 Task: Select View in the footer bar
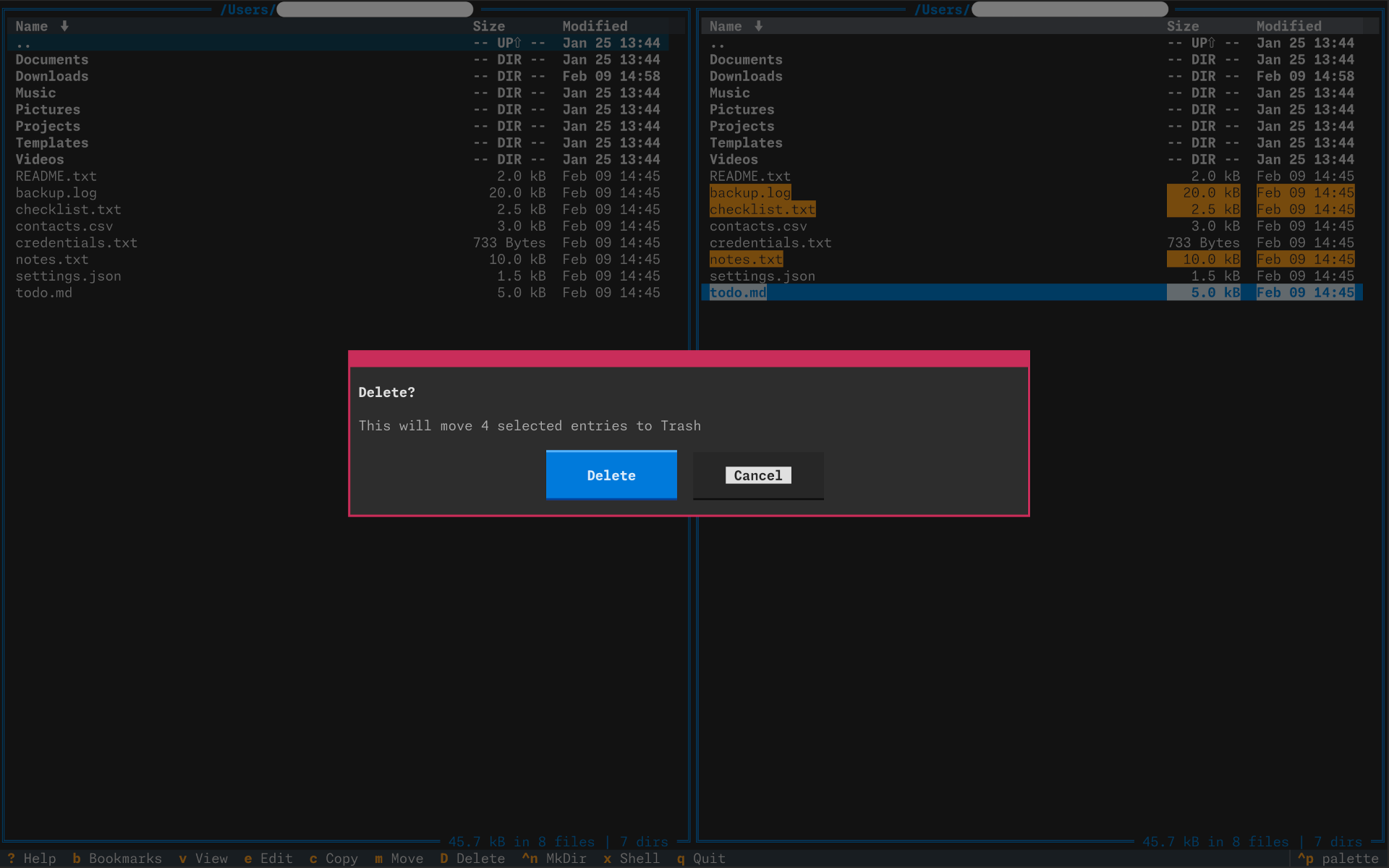coord(203,859)
